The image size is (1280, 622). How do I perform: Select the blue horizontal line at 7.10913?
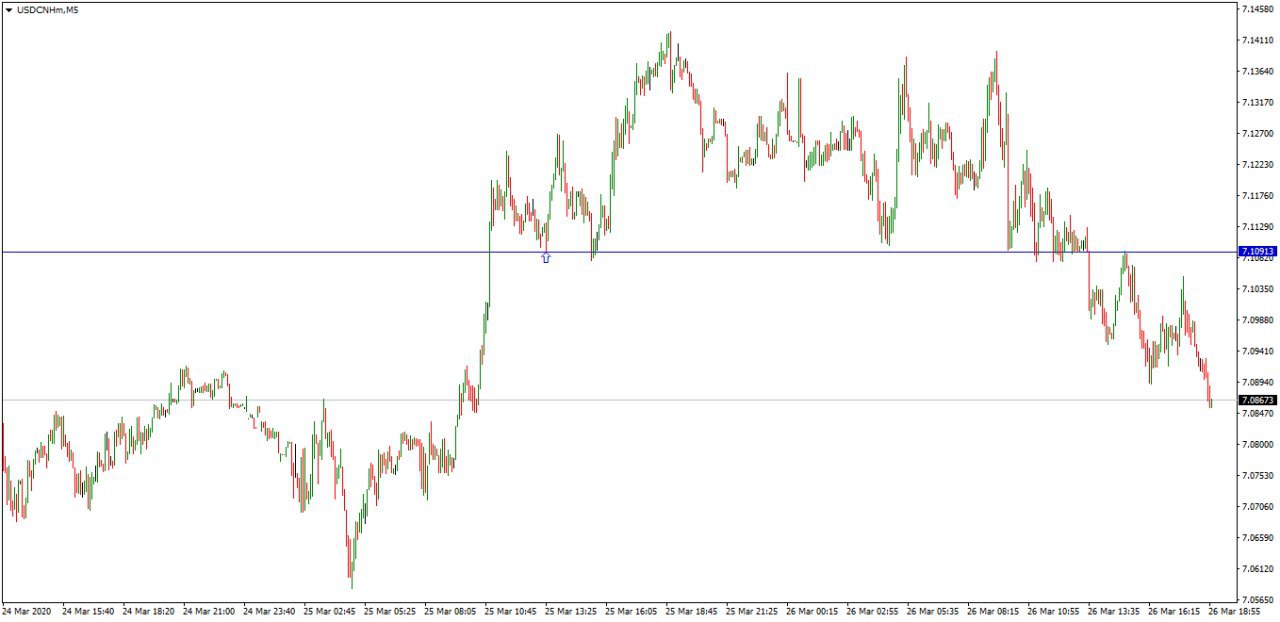tap(619, 252)
